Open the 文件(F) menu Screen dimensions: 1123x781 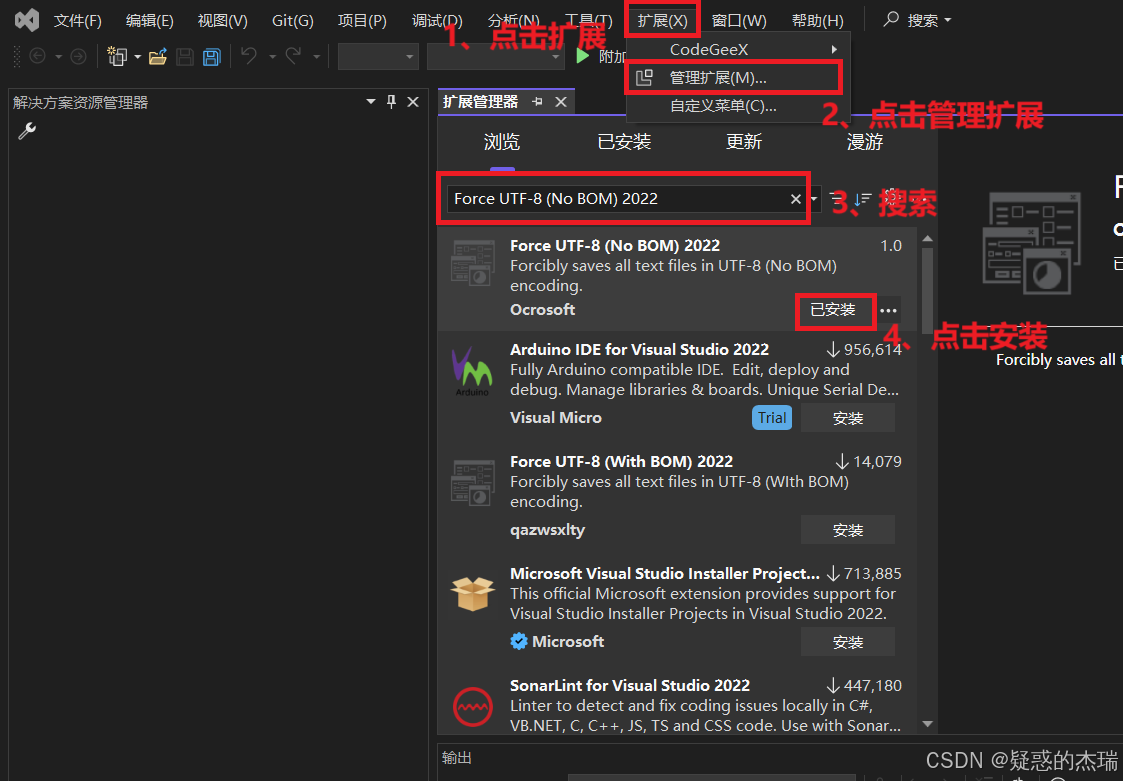(x=77, y=21)
